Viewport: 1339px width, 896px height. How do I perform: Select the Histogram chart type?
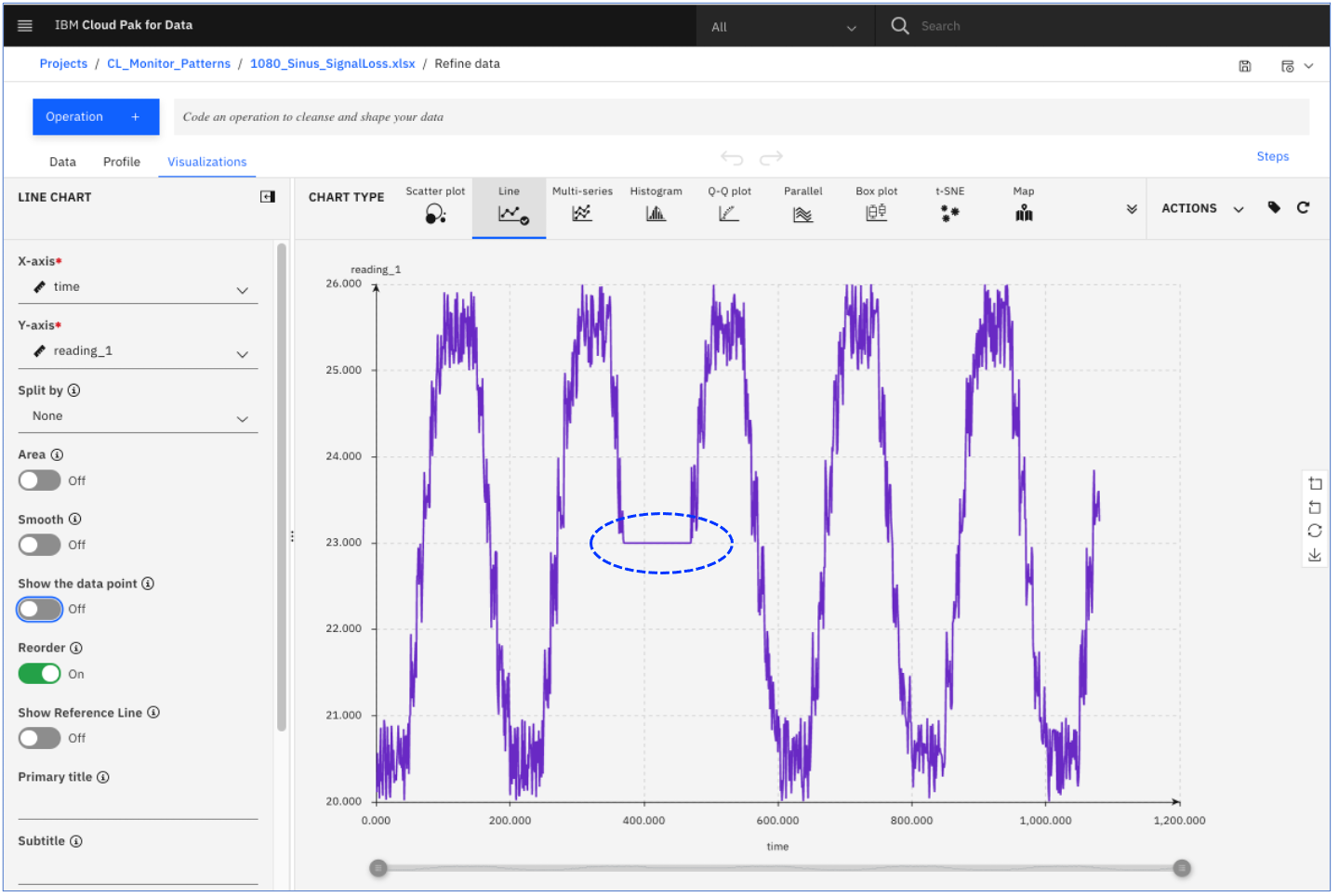coord(656,205)
